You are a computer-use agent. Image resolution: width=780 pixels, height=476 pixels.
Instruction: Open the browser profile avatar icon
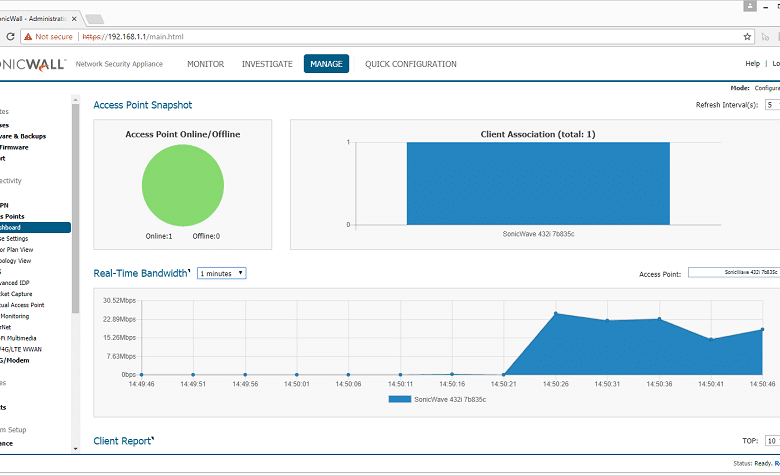coord(750,6)
